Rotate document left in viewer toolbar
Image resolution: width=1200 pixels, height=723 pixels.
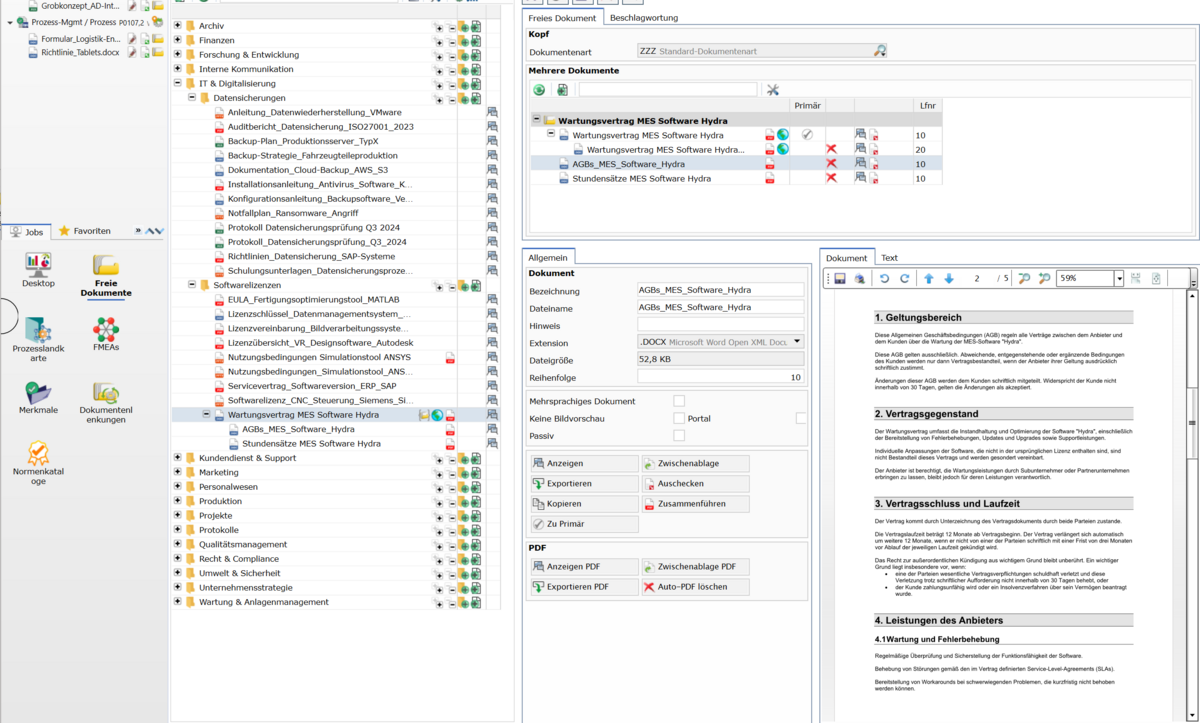coord(884,279)
